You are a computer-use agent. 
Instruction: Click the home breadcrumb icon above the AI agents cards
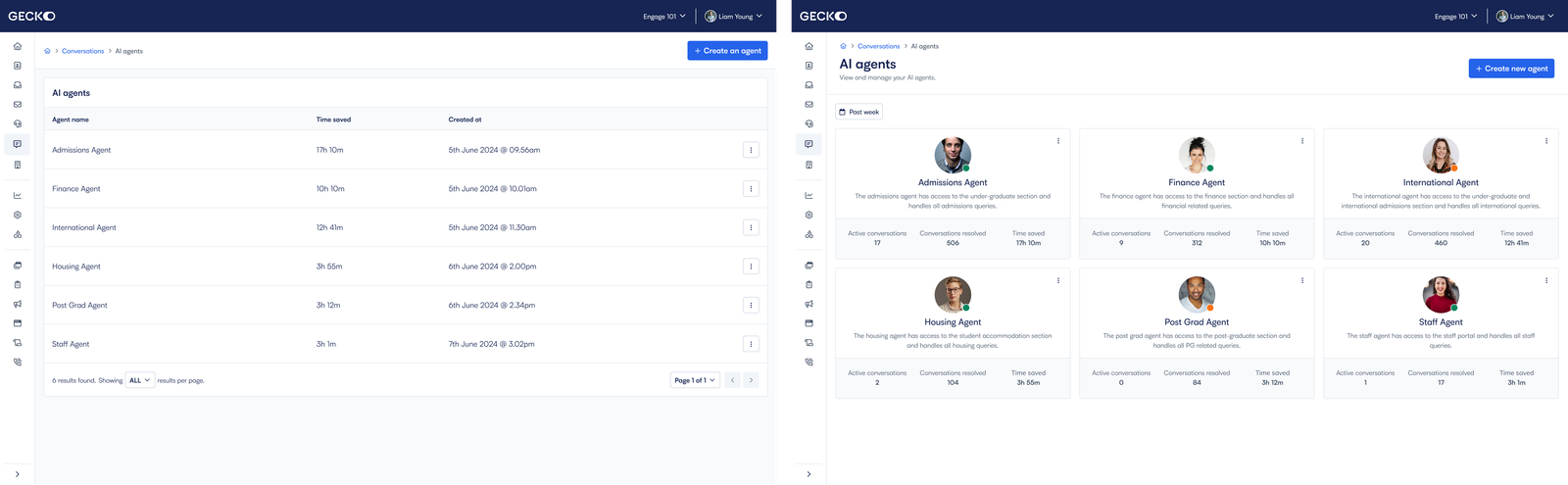click(843, 46)
